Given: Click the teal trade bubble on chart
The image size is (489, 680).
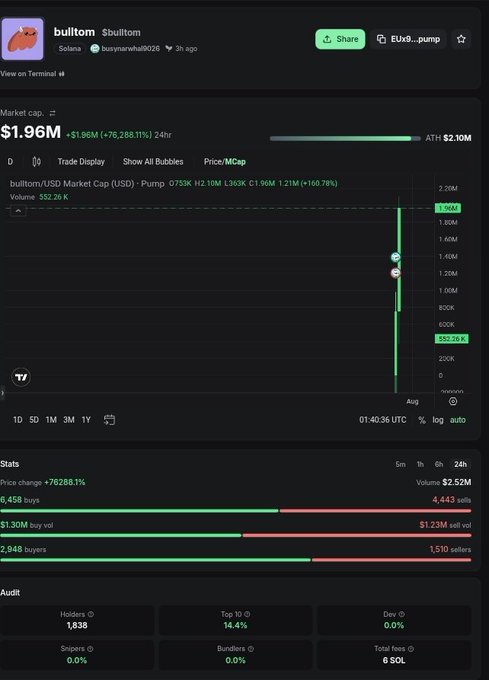Looking at the screenshot, I should tap(395, 257).
